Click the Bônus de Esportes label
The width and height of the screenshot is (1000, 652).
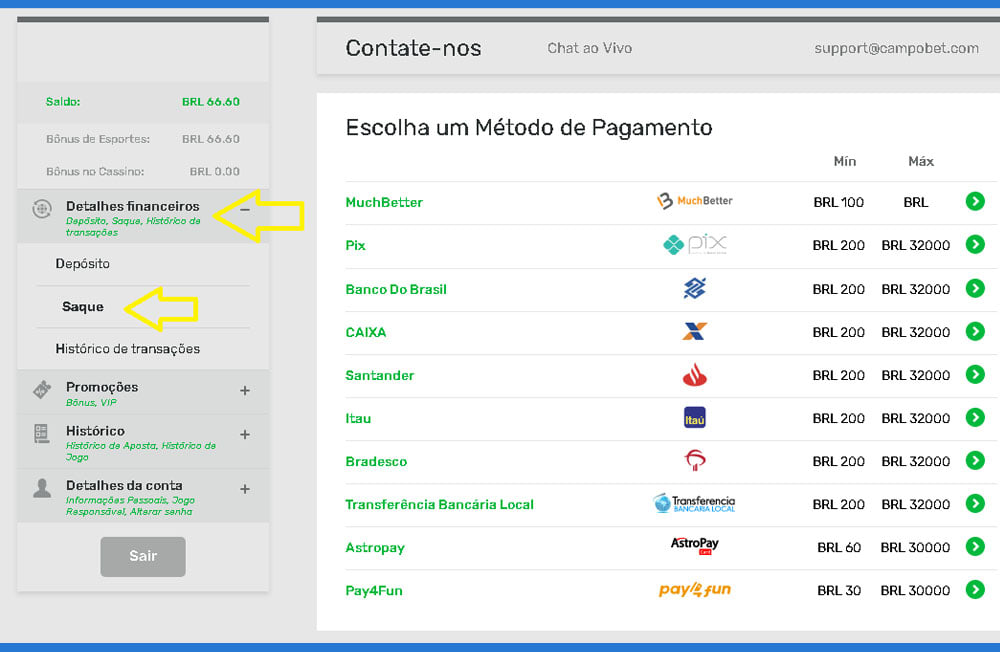pyautogui.click(x=98, y=139)
